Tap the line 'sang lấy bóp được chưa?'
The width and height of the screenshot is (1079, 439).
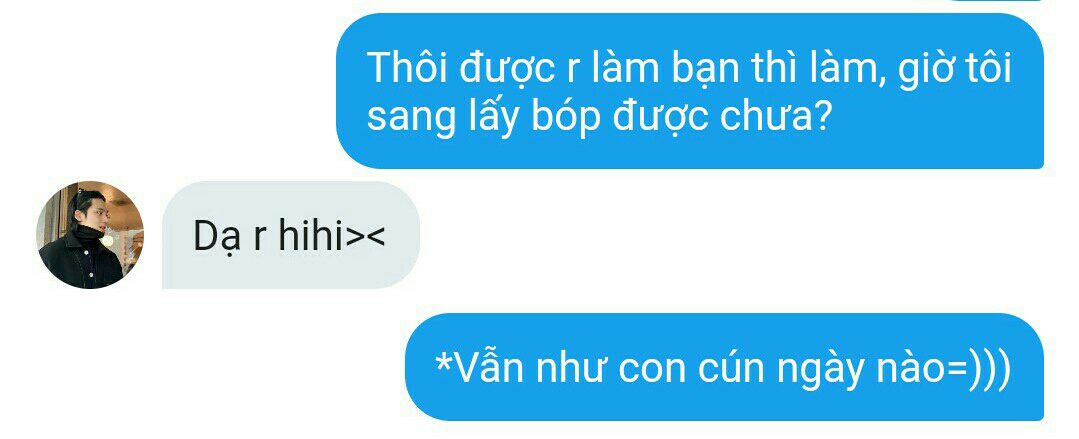[599, 118]
